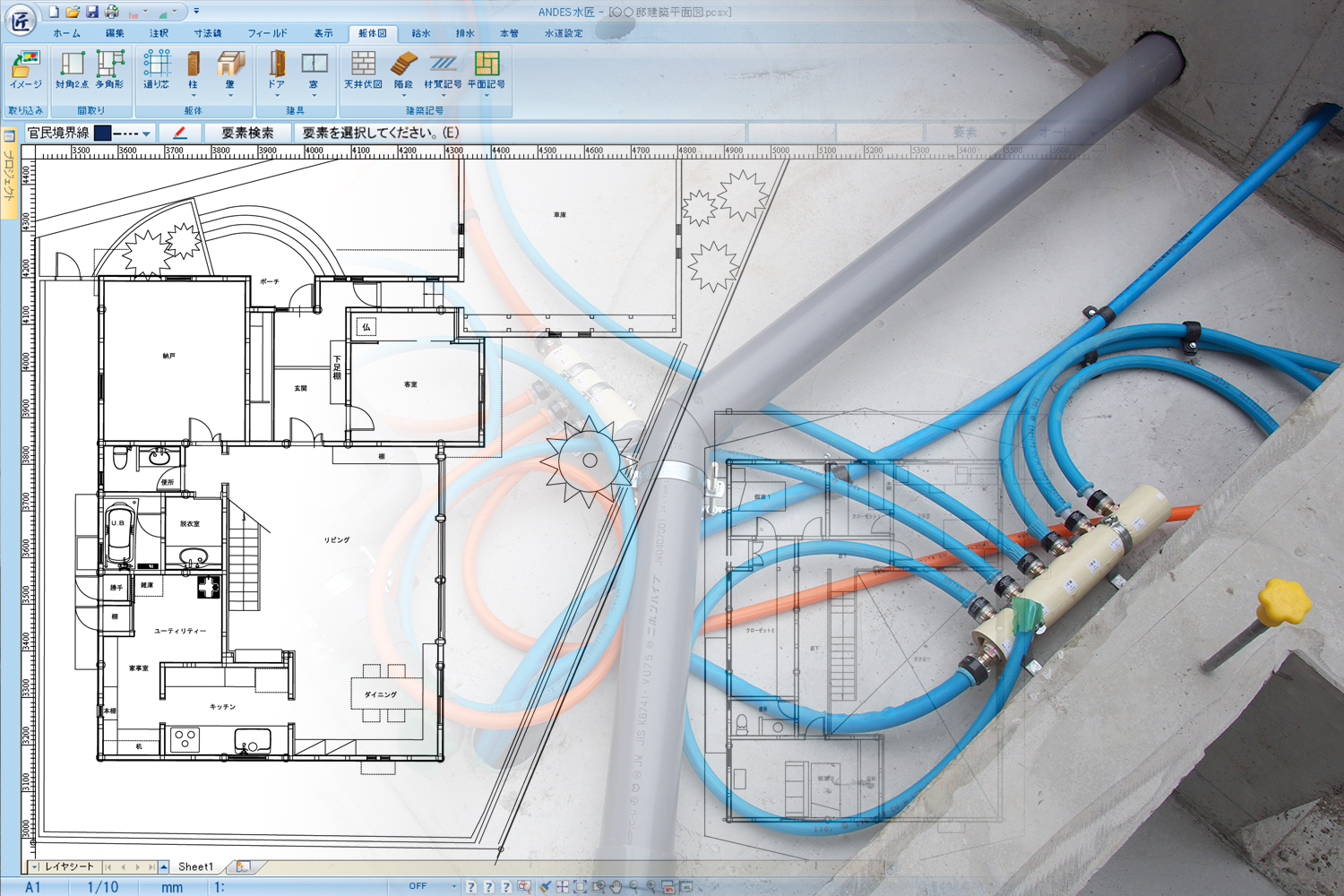Expand the 柱 dropdown arrow
Viewport: 1344px width, 896px height.
pos(193,94)
